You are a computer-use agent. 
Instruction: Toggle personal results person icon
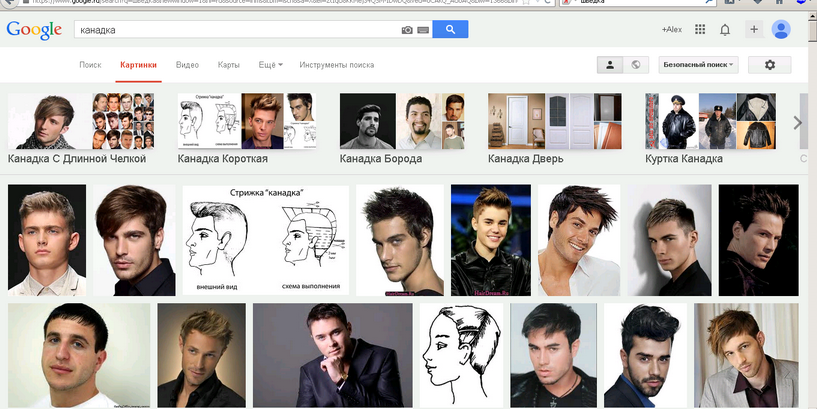(x=610, y=65)
